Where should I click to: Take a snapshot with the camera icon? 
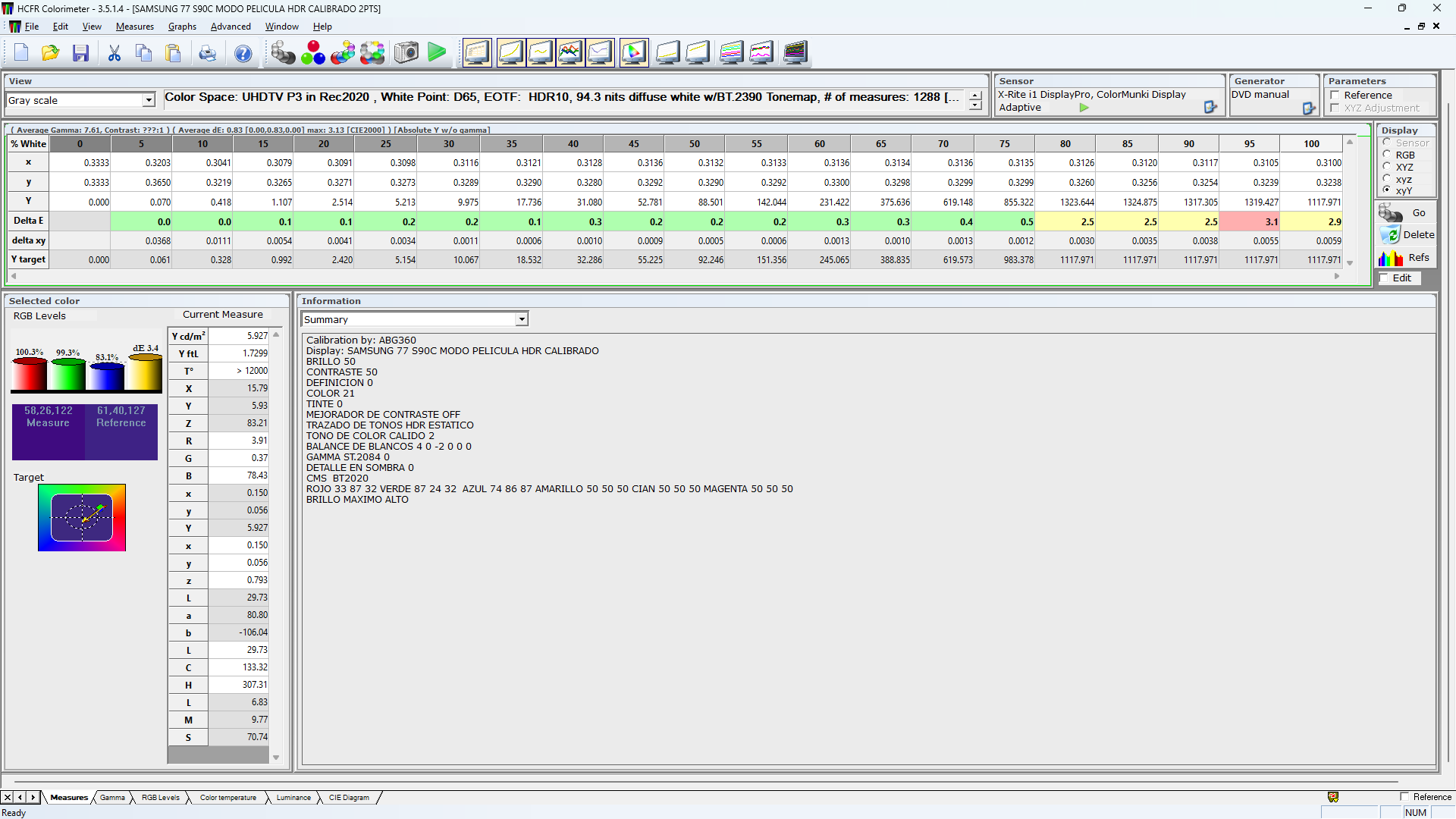tap(406, 52)
